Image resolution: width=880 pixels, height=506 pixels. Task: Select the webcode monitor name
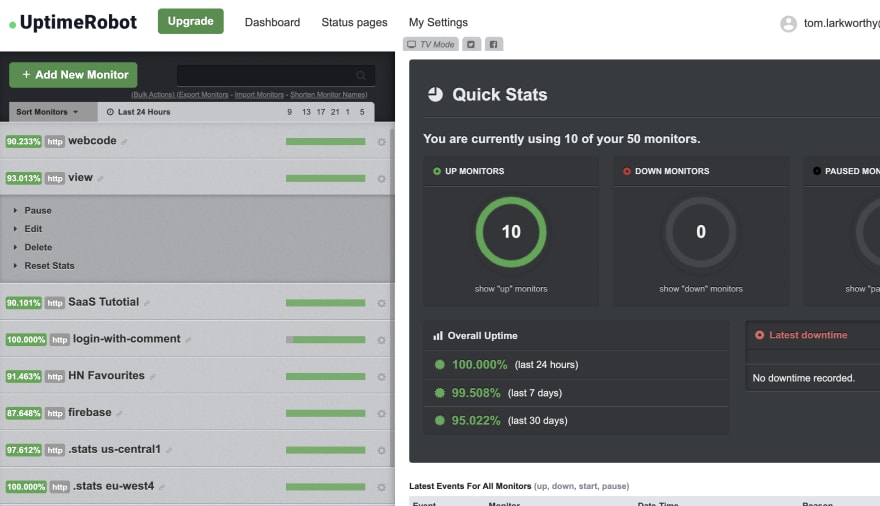coord(92,141)
